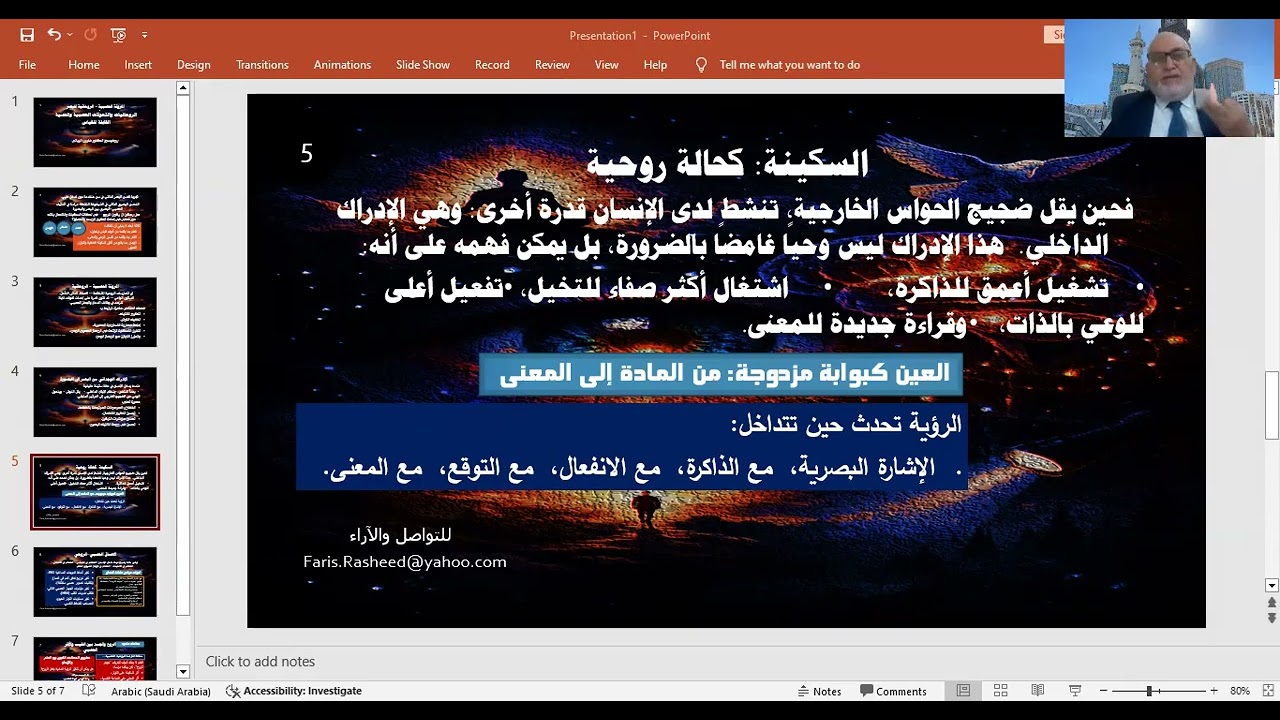Click the blue box text 'الرؤية تحدث حين تتداخل'
Screen dimensions: 1280x720
tap(846, 424)
